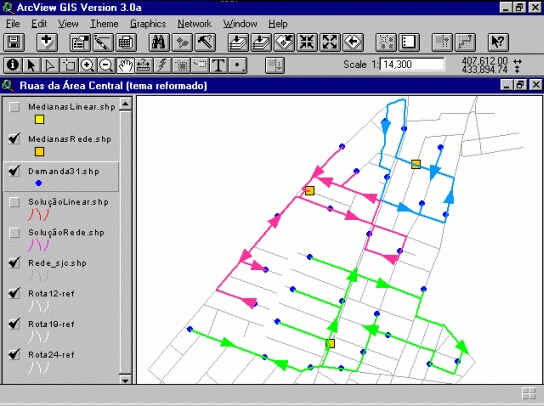
Task: Click Zoom to Full Extent button
Action: [238, 42]
